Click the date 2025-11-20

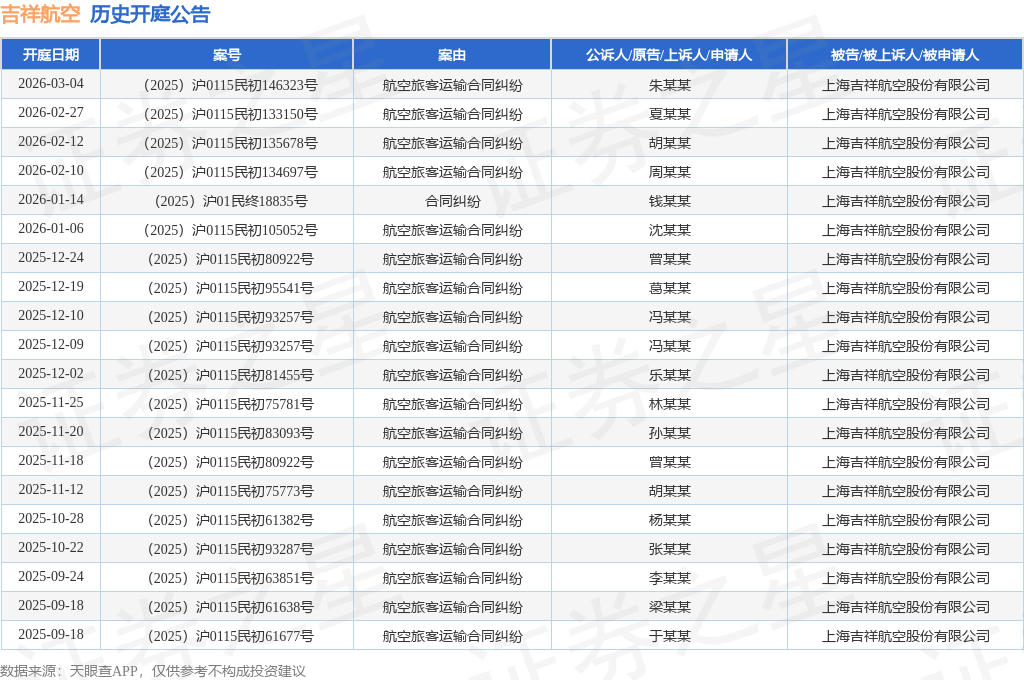click(x=51, y=431)
